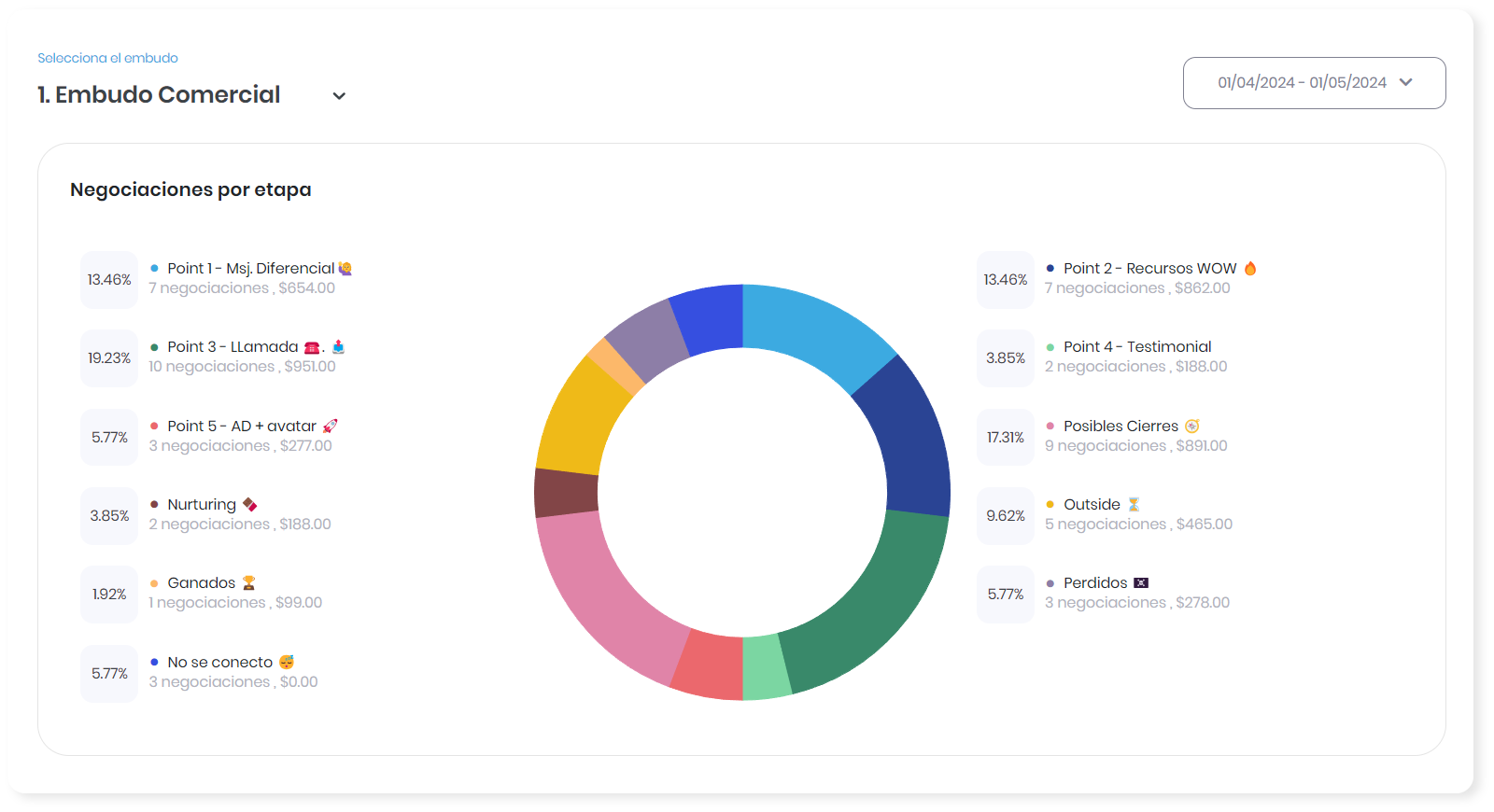Click the "Negociaciones por etapa" heading

pos(190,189)
